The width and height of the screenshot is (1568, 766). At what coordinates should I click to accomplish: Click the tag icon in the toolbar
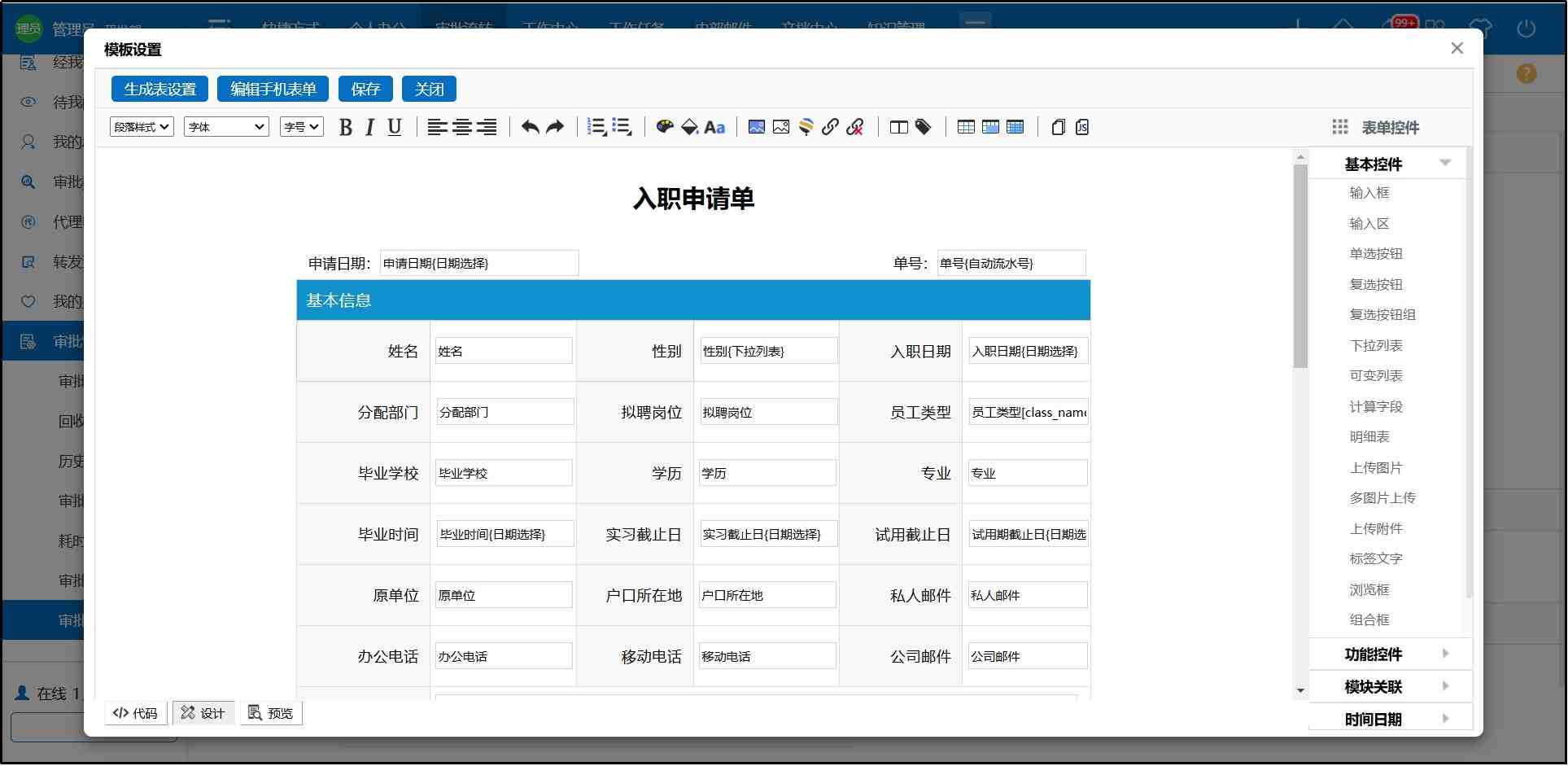[x=924, y=127]
